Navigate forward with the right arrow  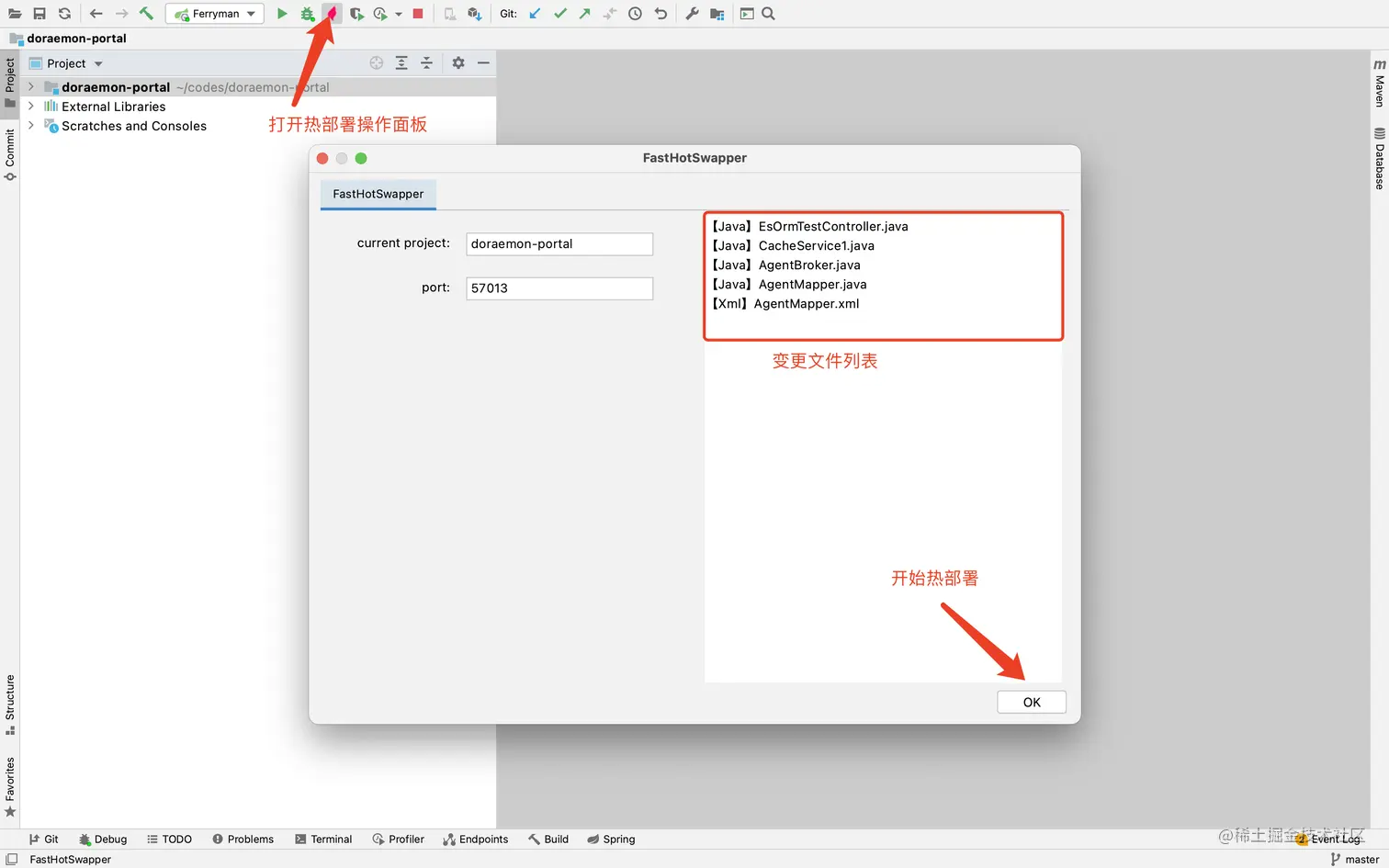point(121,14)
